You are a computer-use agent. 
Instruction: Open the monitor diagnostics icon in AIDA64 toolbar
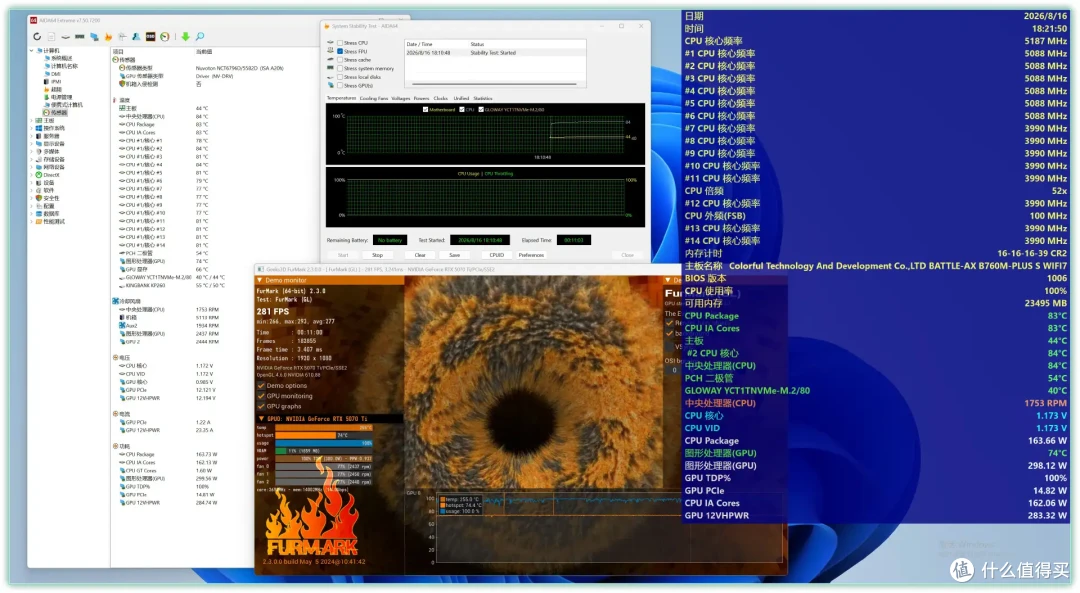click(94, 37)
